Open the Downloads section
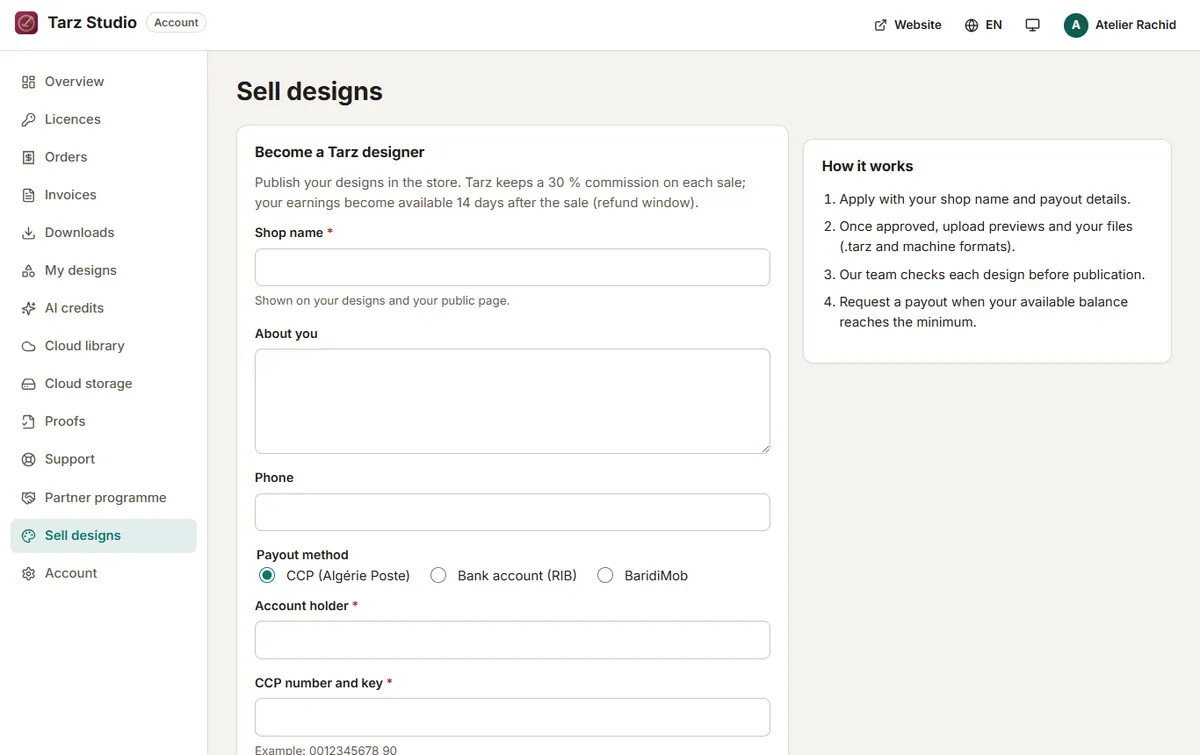The height and width of the screenshot is (755, 1200). click(x=104, y=233)
